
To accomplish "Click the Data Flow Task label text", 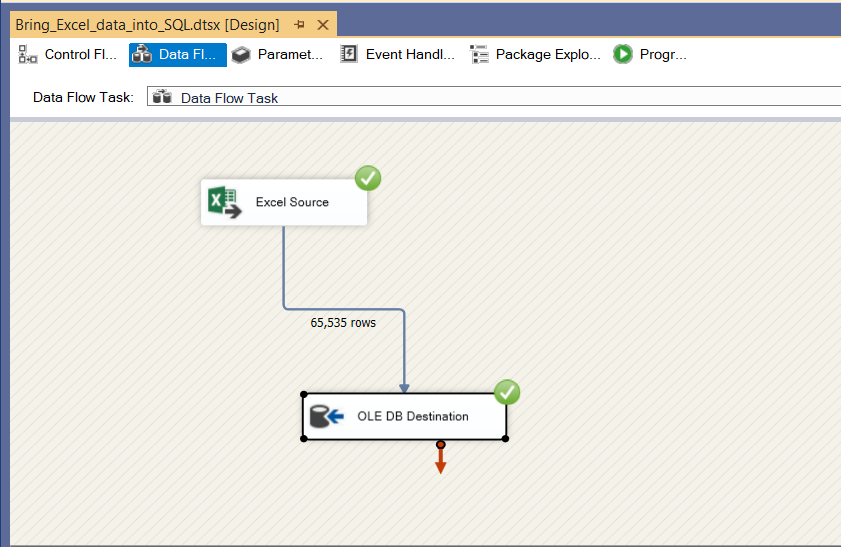I will tap(83, 97).
